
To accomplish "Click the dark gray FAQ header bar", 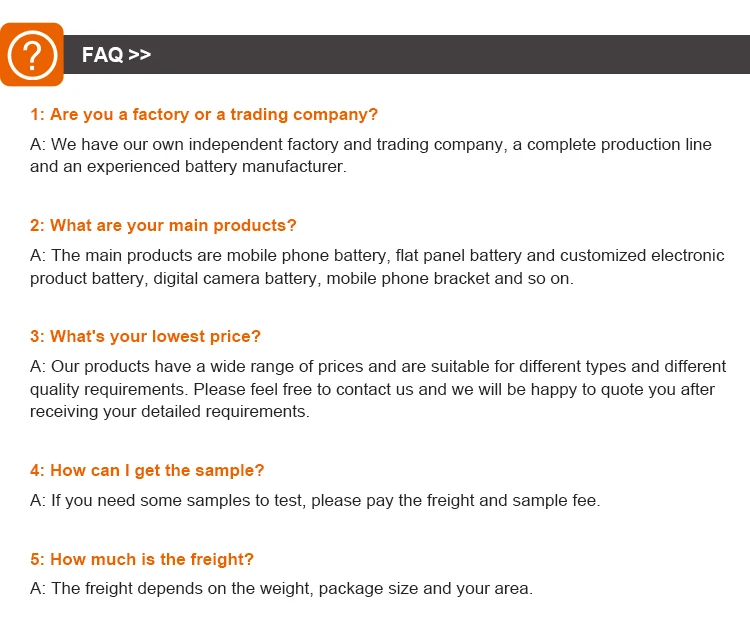I will pyautogui.click(x=407, y=54).
